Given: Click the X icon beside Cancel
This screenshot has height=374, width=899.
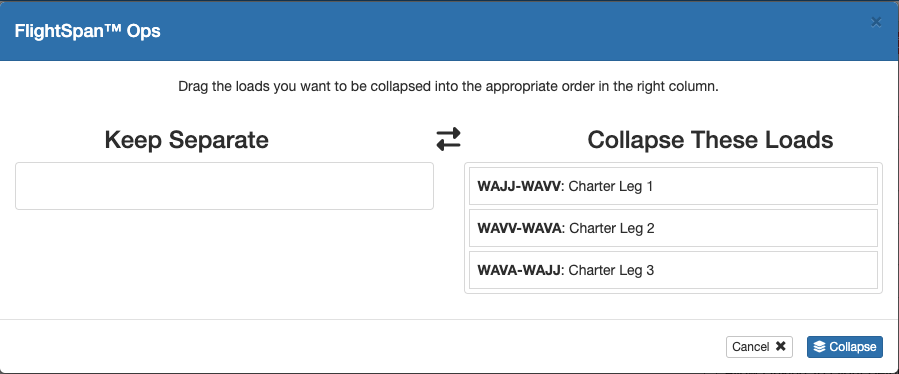Looking at the screenshot, I should [780, 346].
